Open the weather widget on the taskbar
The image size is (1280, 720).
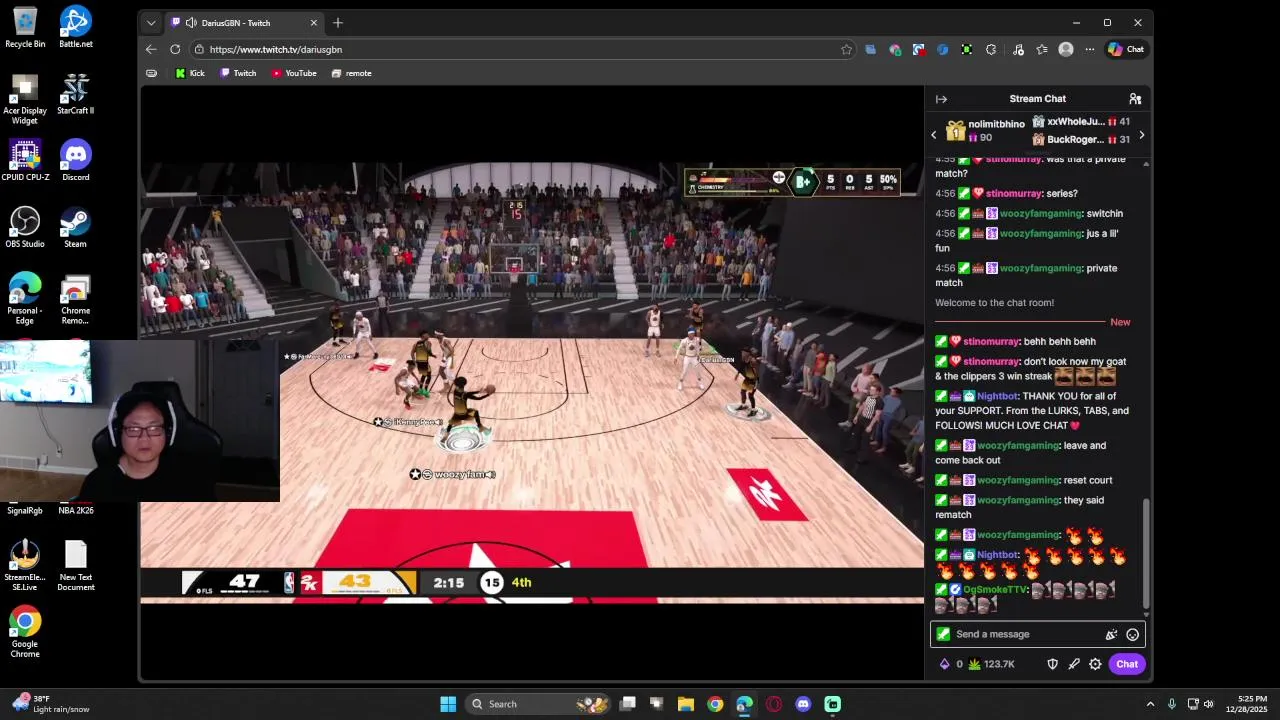click(50, 704)
